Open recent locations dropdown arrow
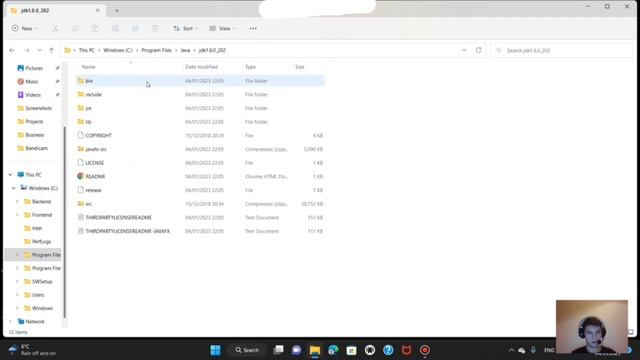This screenshot has height=360, width=640. (x=39, y=50)
